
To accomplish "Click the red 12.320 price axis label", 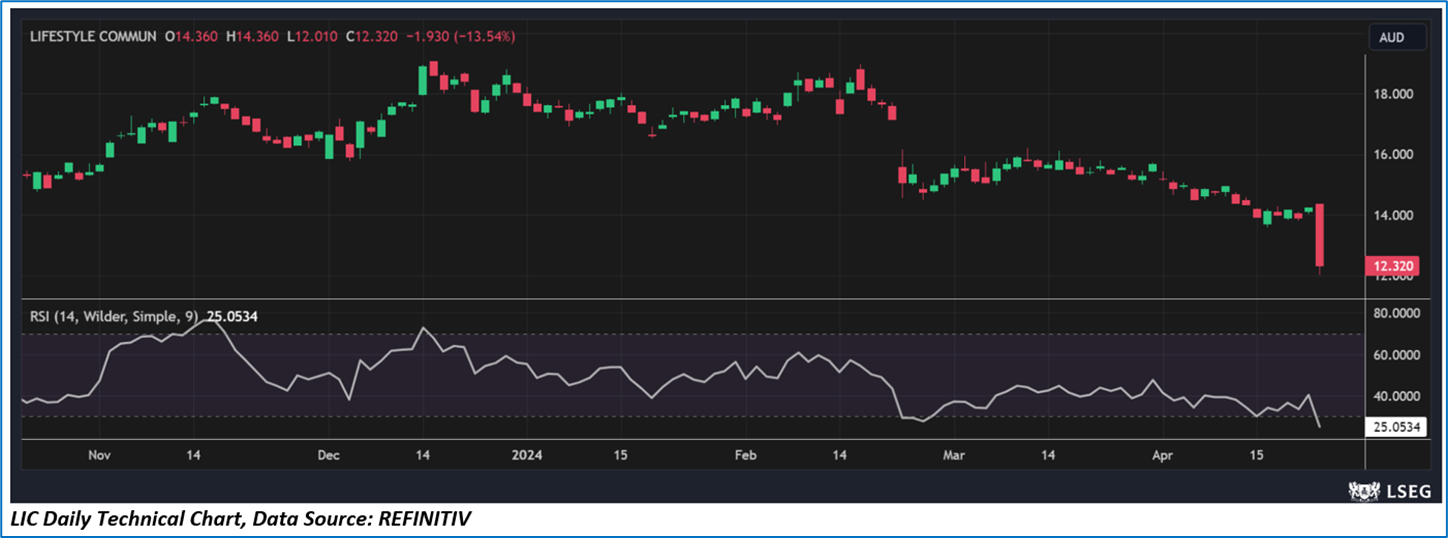I will [1393, 265].
